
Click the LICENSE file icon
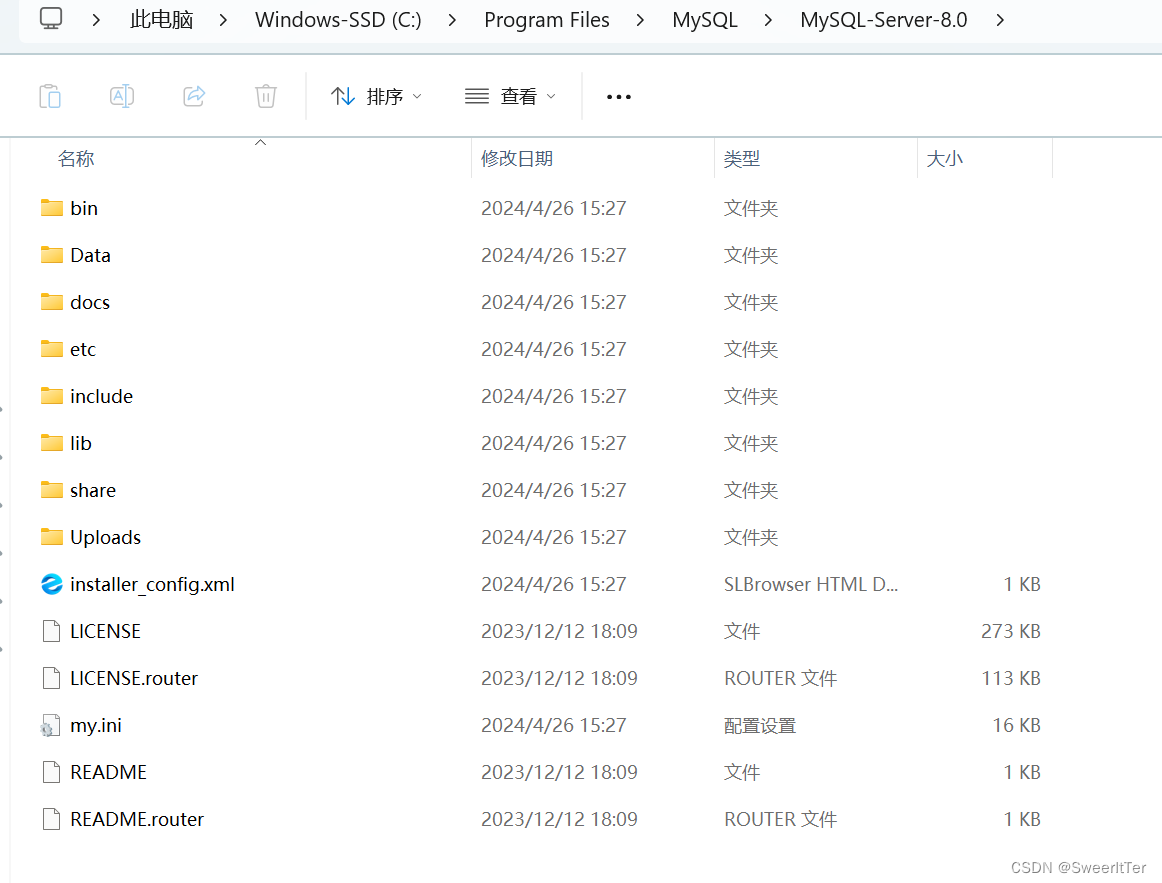(52, 631)
